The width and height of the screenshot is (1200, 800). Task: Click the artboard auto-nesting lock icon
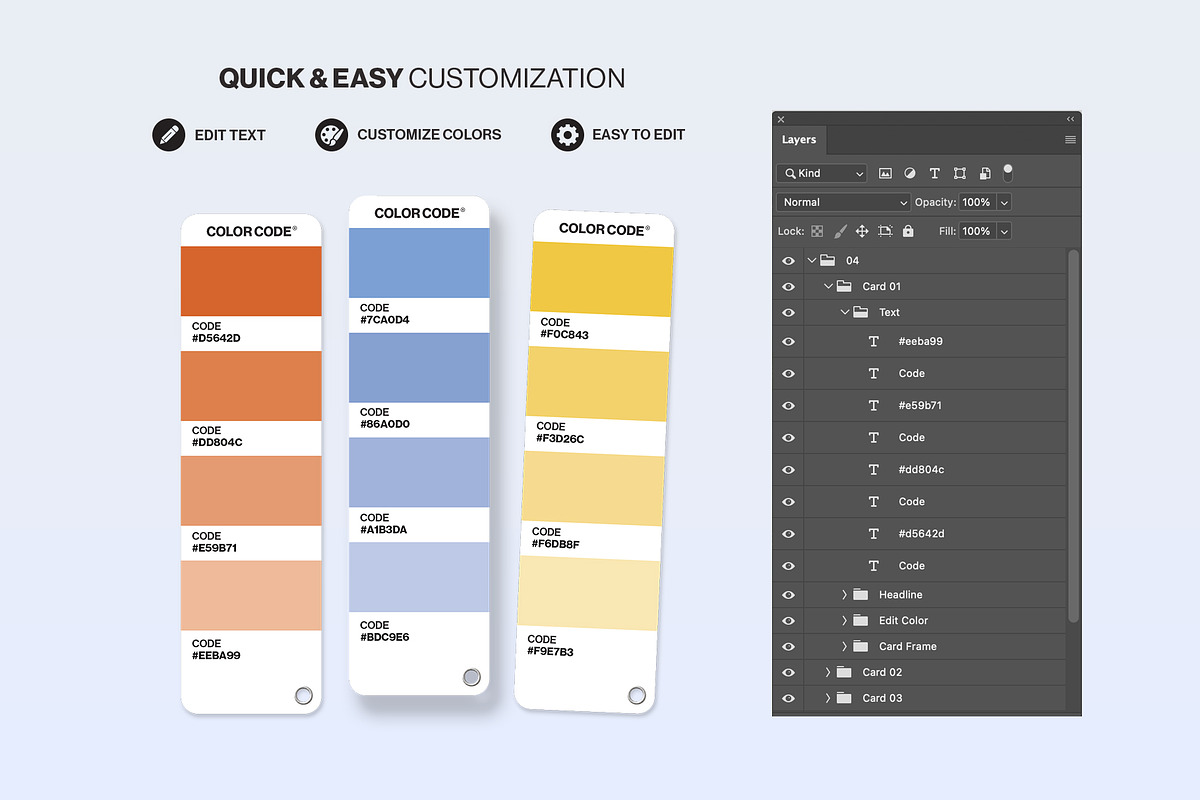point(885,231)
